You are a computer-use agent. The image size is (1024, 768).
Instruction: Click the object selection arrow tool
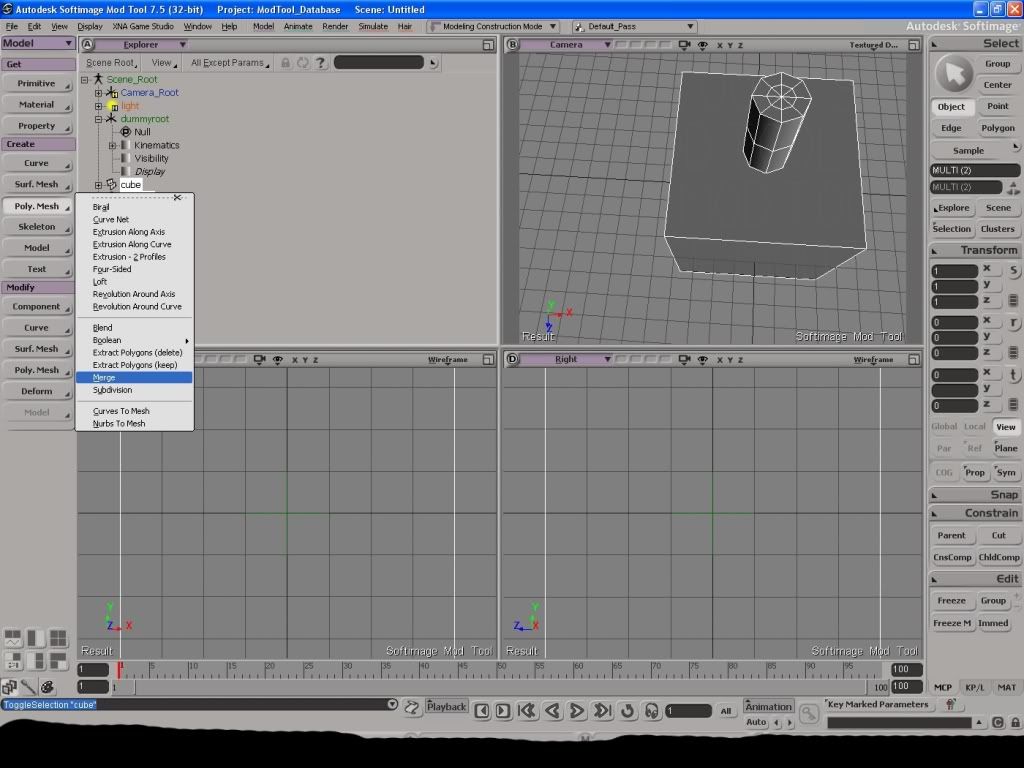pyautogui.click(x=954, y=74)
